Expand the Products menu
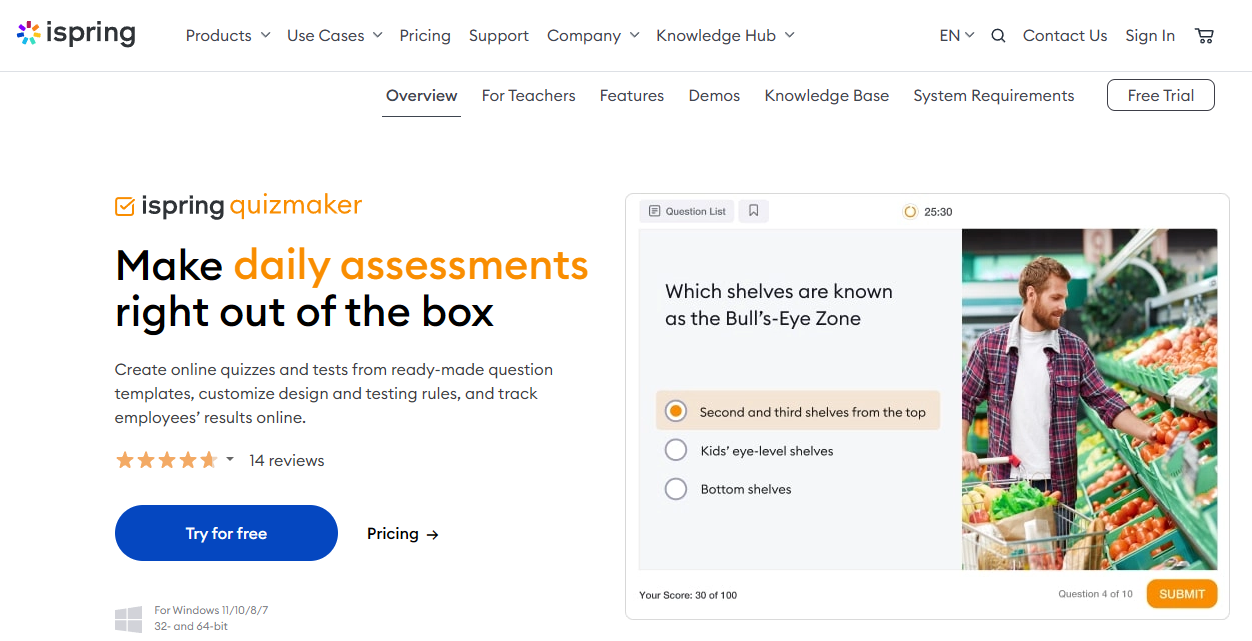 click(x=227, y=35)
